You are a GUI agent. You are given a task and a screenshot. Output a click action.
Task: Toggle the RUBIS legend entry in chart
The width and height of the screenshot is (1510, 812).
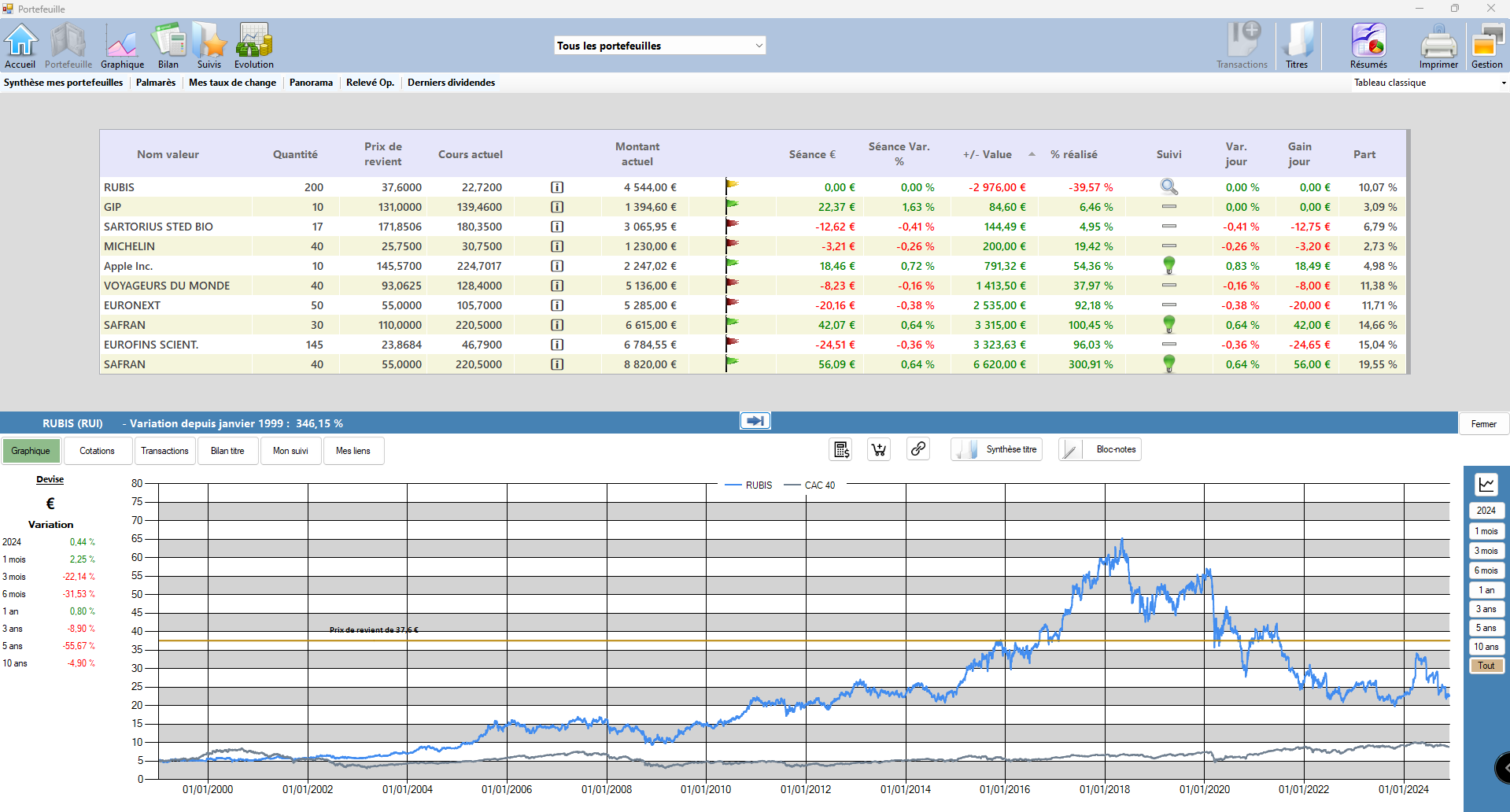[x=749, y=485]
